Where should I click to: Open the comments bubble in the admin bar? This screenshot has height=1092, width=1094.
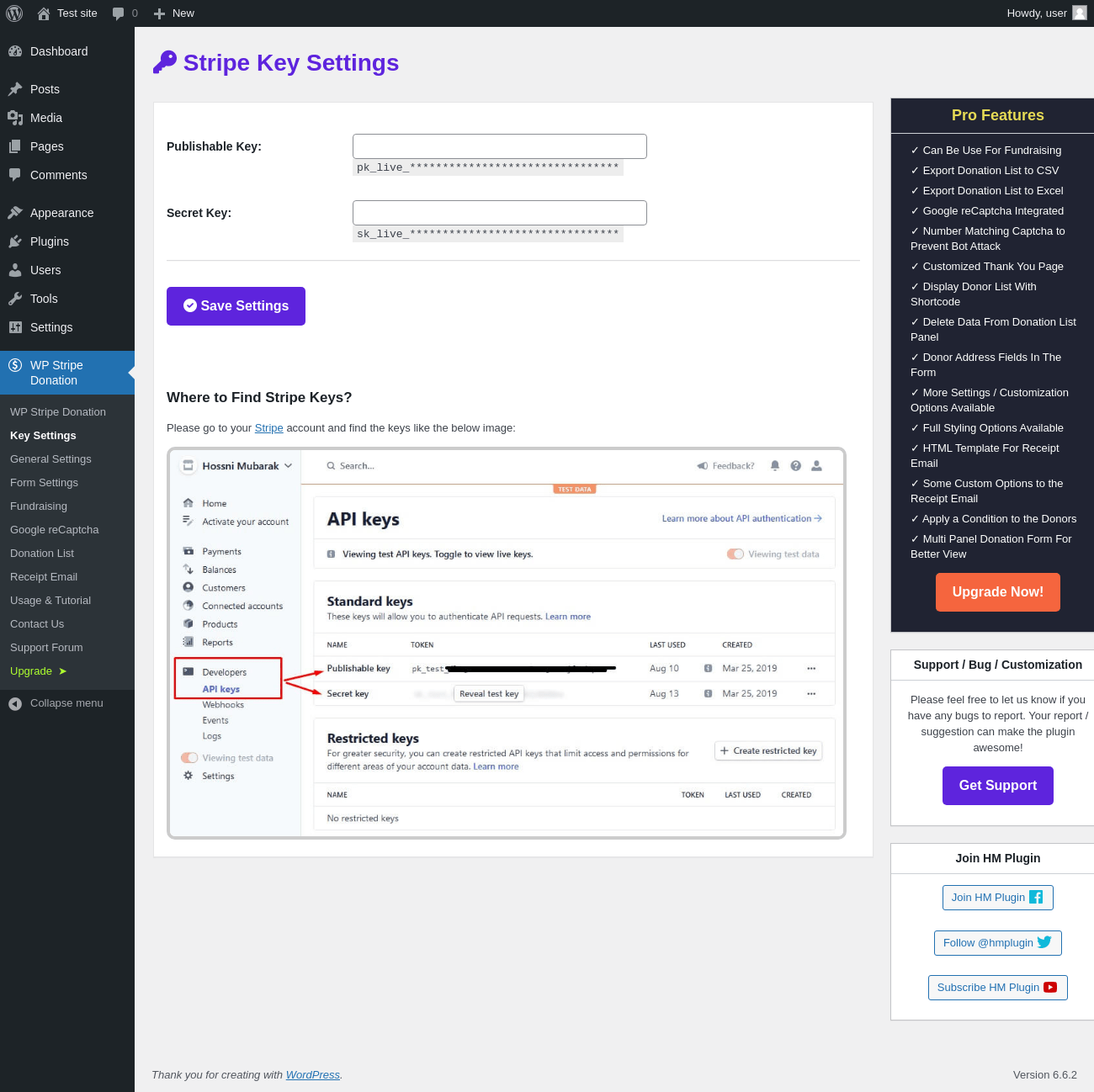118,13
